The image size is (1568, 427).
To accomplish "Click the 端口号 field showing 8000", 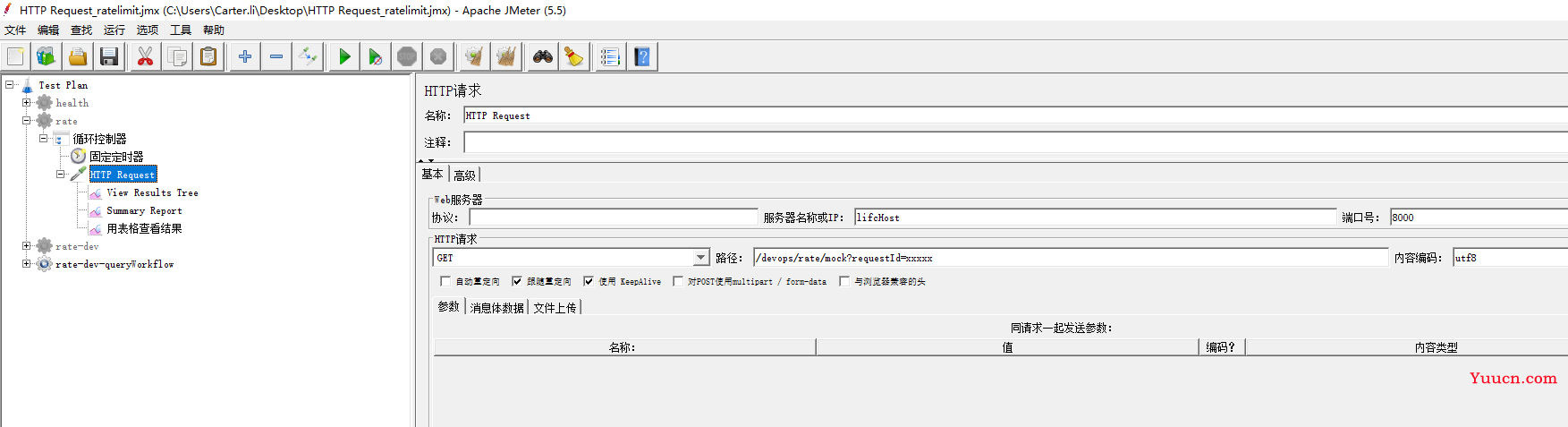I will point(1479,218).
